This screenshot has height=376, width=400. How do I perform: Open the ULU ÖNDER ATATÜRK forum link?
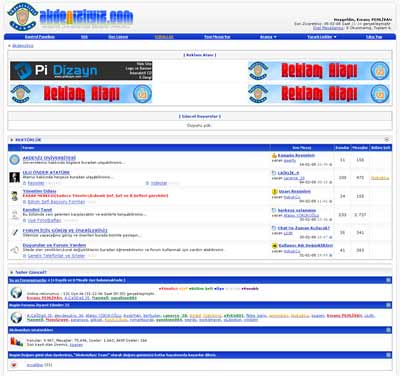pyautogui.click(x=46, y=172)
